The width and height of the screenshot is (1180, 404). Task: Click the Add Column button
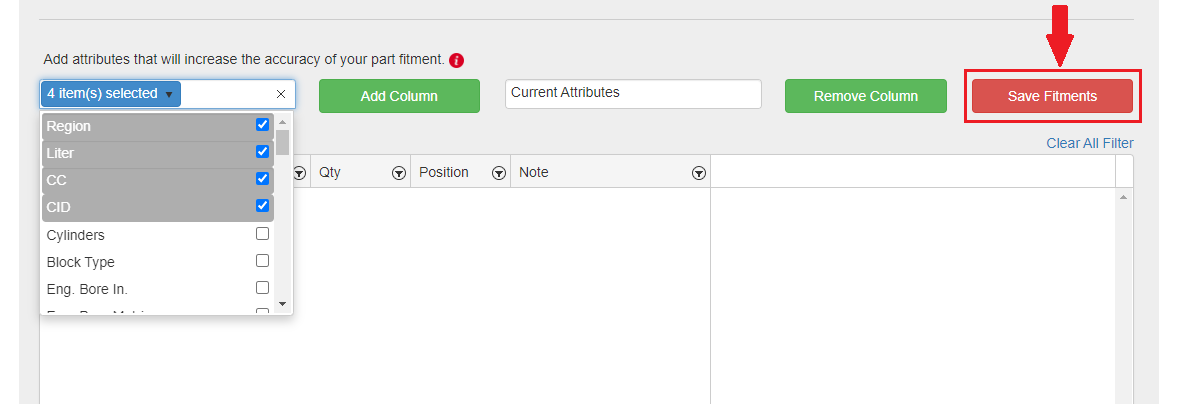coord(399,96)
